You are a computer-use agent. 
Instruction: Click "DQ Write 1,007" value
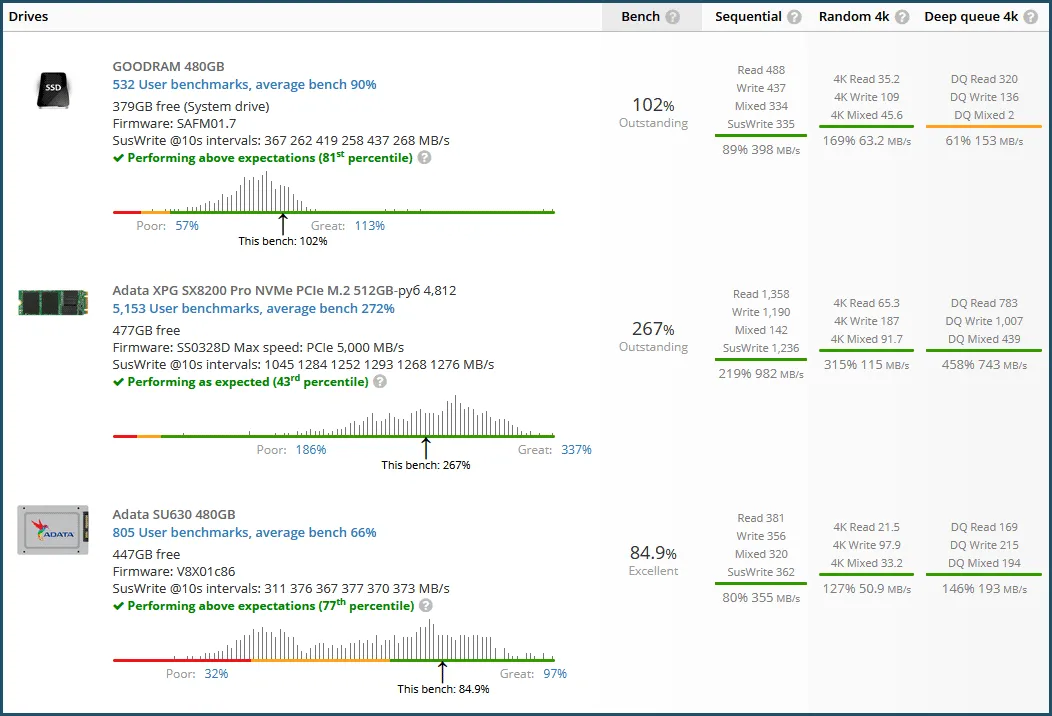[x=984, y=321]
